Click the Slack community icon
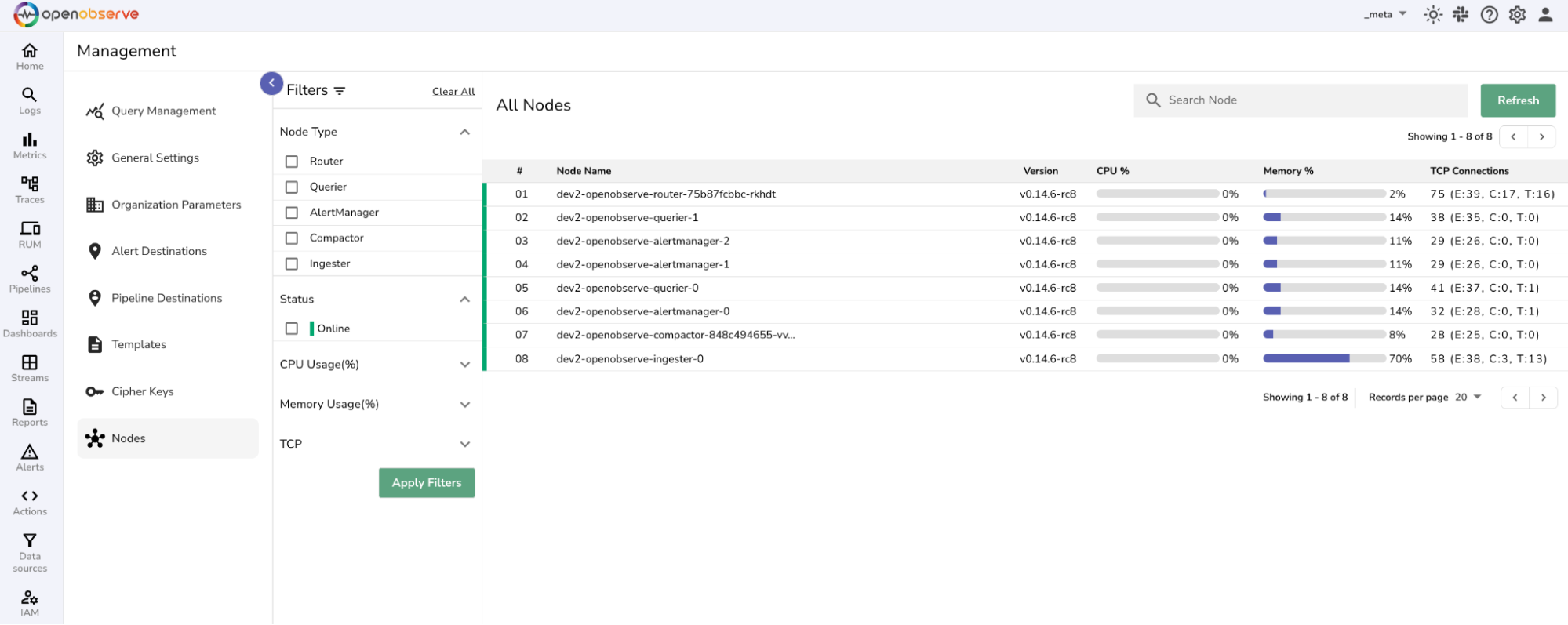 tap(1461, 15)
